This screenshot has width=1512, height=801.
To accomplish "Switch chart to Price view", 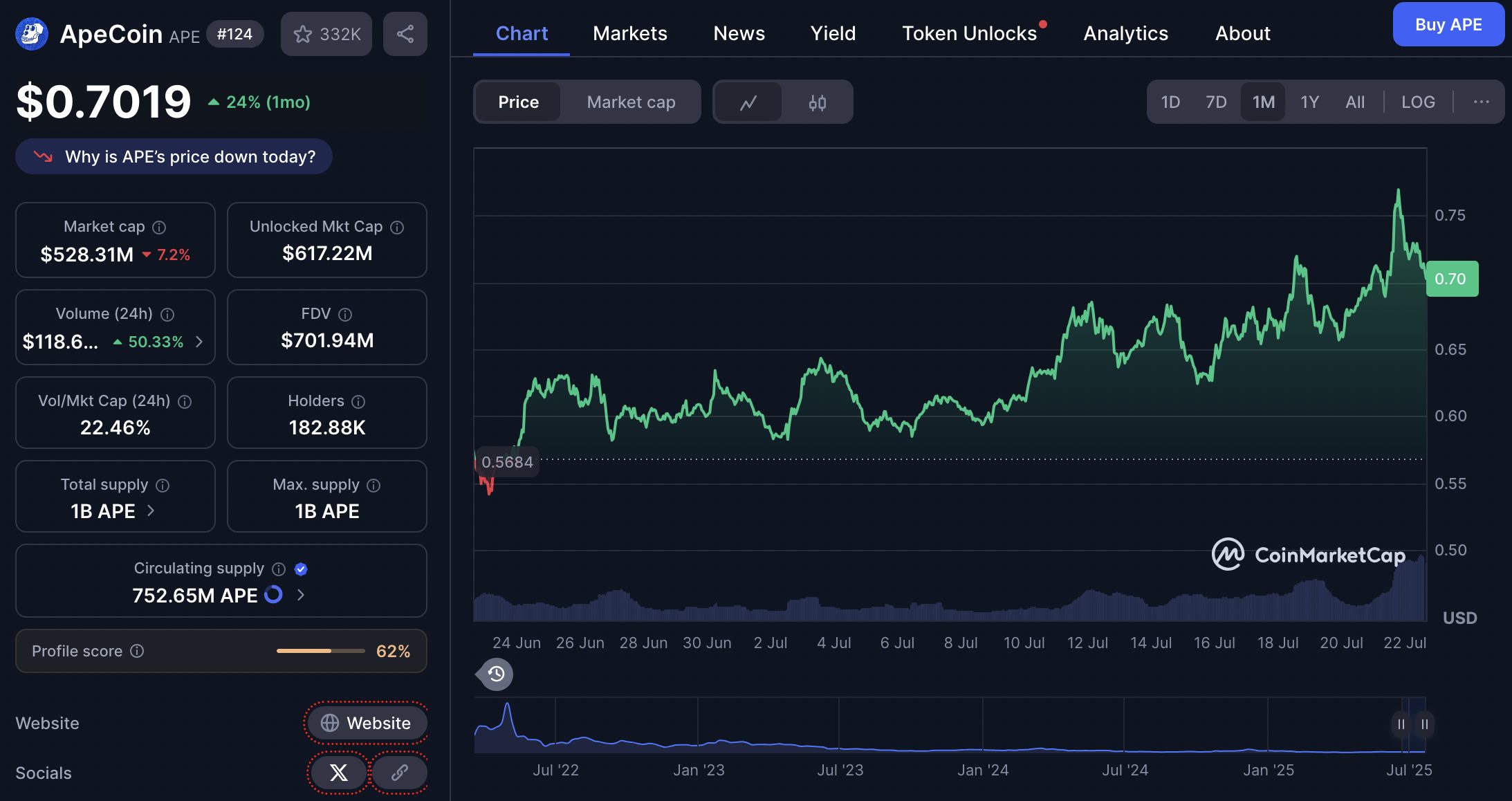I will click(518, 102).
